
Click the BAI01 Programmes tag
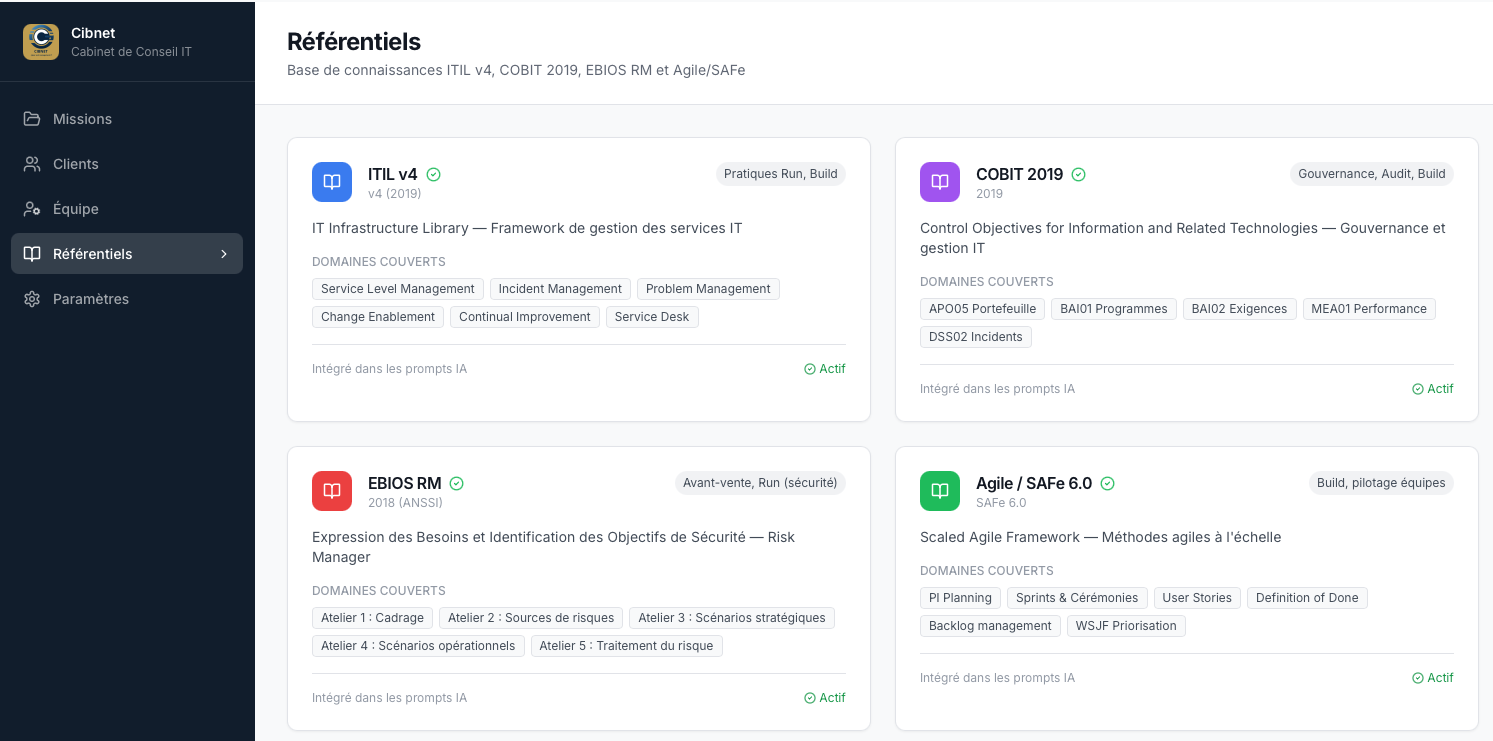click(1114, 309)
